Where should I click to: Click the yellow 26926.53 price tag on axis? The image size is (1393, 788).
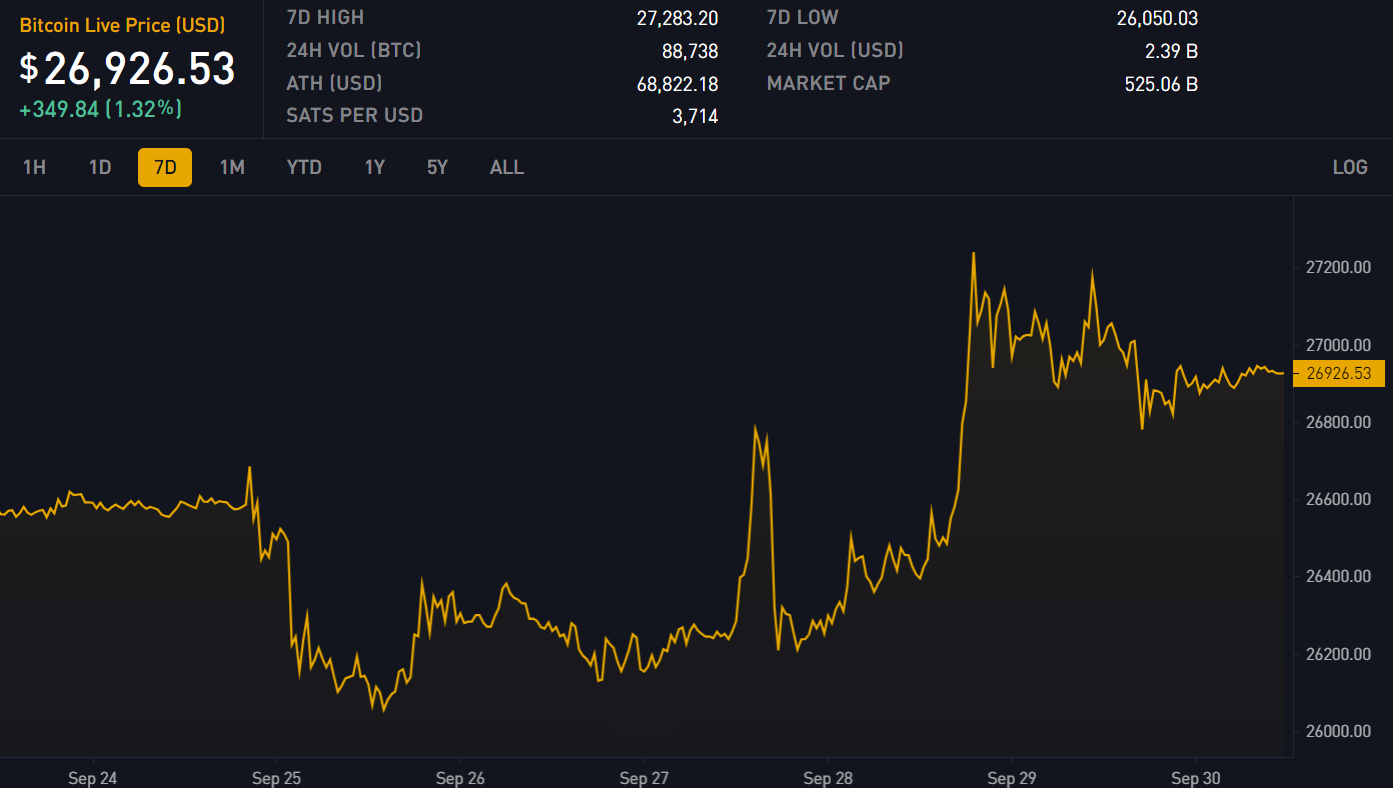point(1338,373)
